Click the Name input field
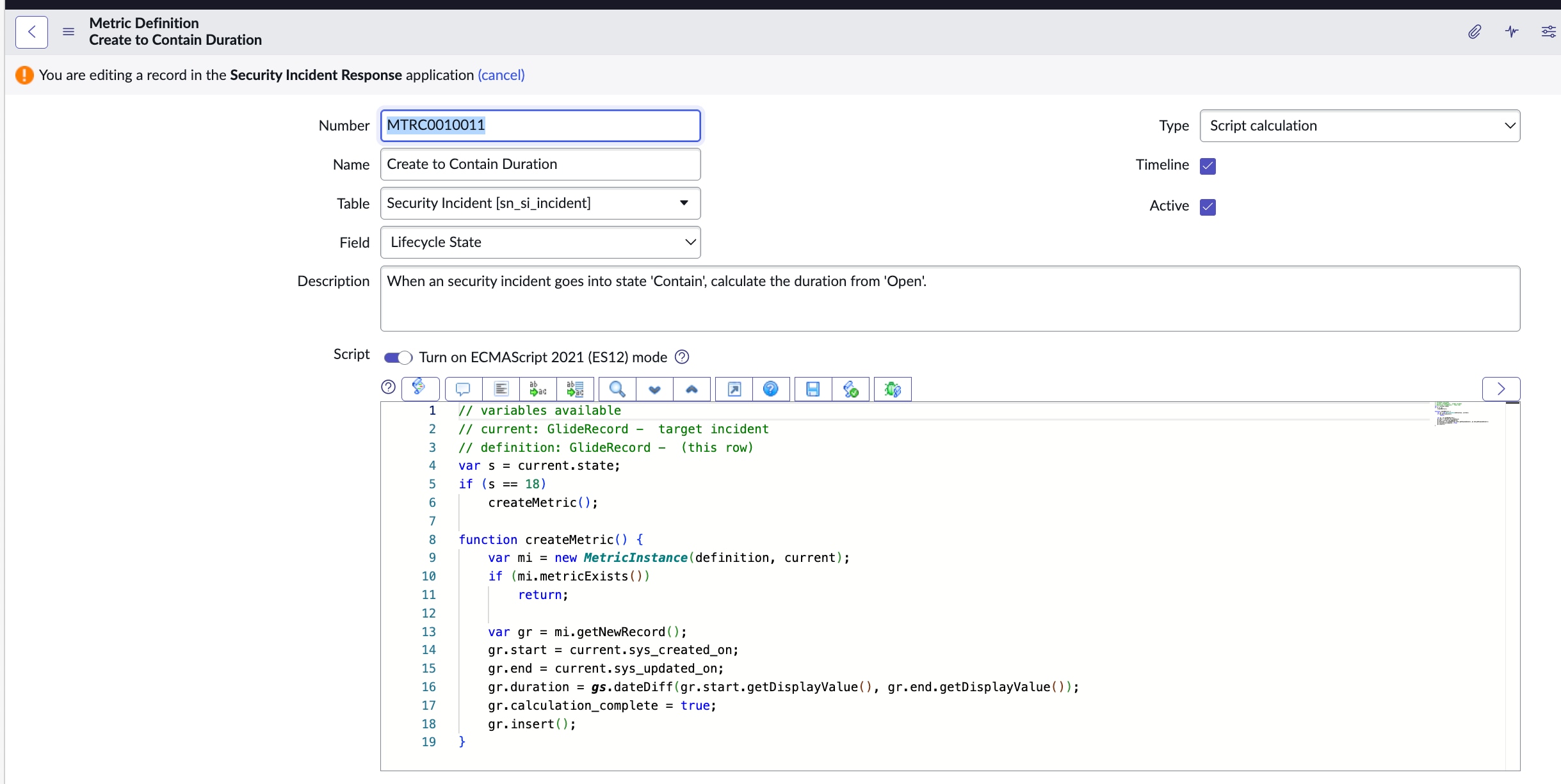 click(540, 164)
